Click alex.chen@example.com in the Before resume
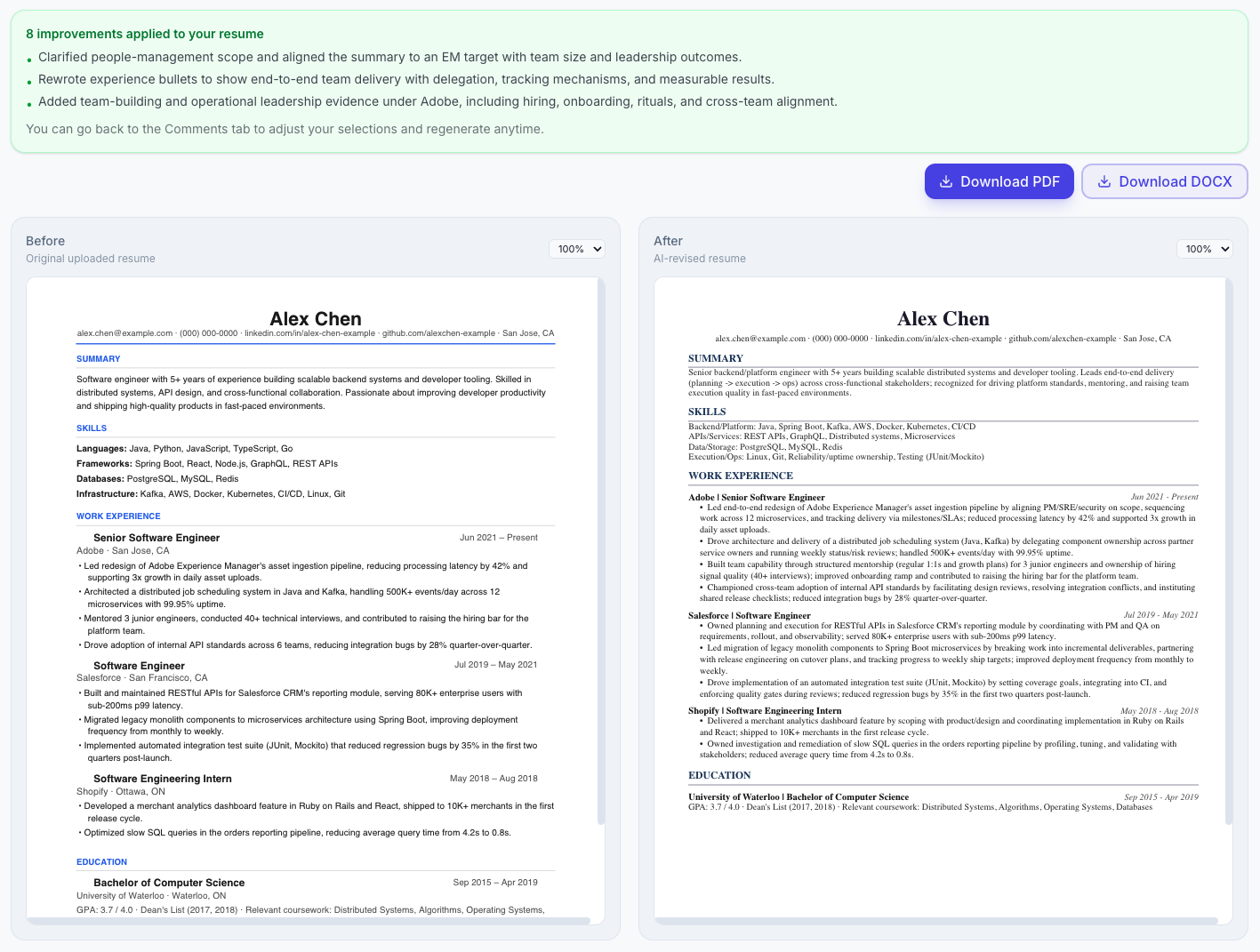This screenshot has width=1260, height=952. [x=124, y=332]
